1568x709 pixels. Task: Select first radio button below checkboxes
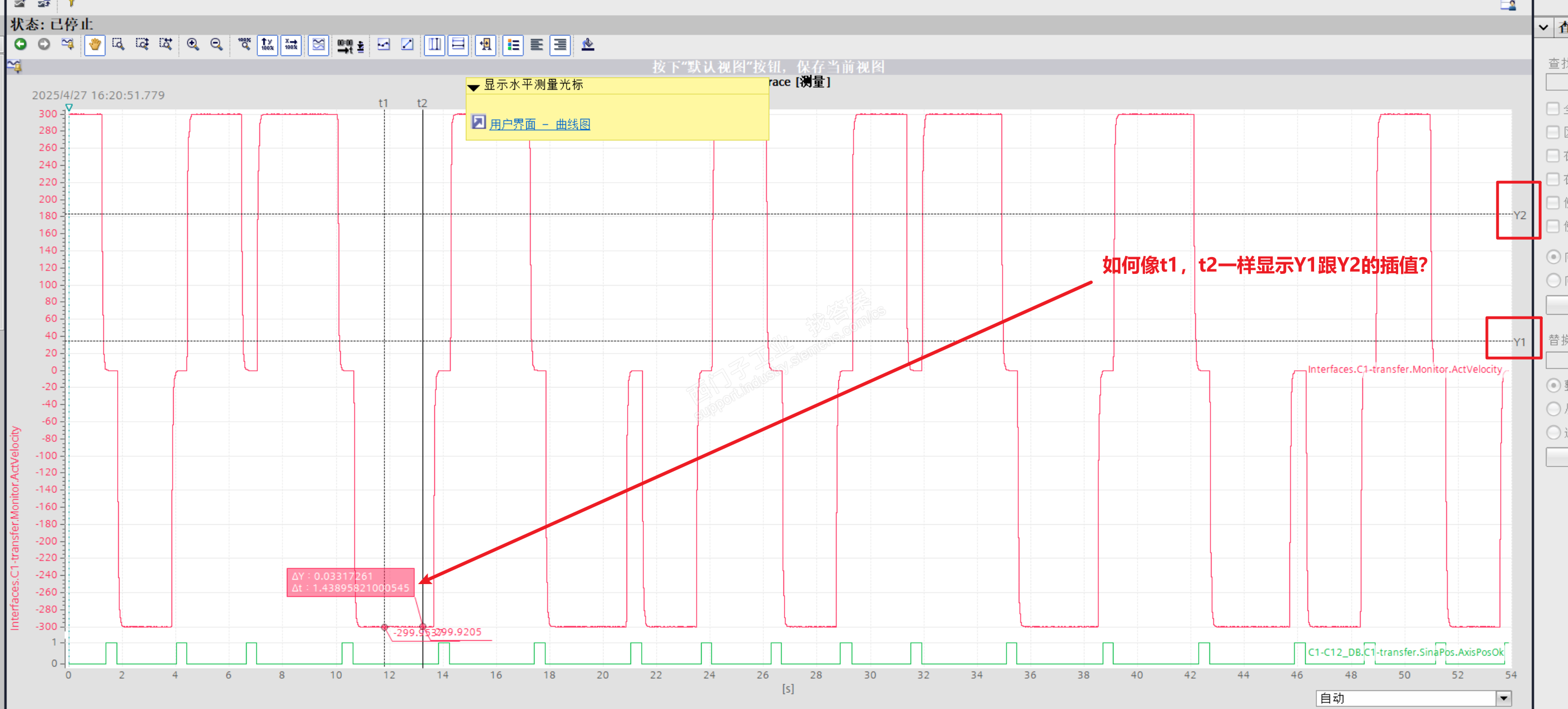click(x=1553, y=256)
